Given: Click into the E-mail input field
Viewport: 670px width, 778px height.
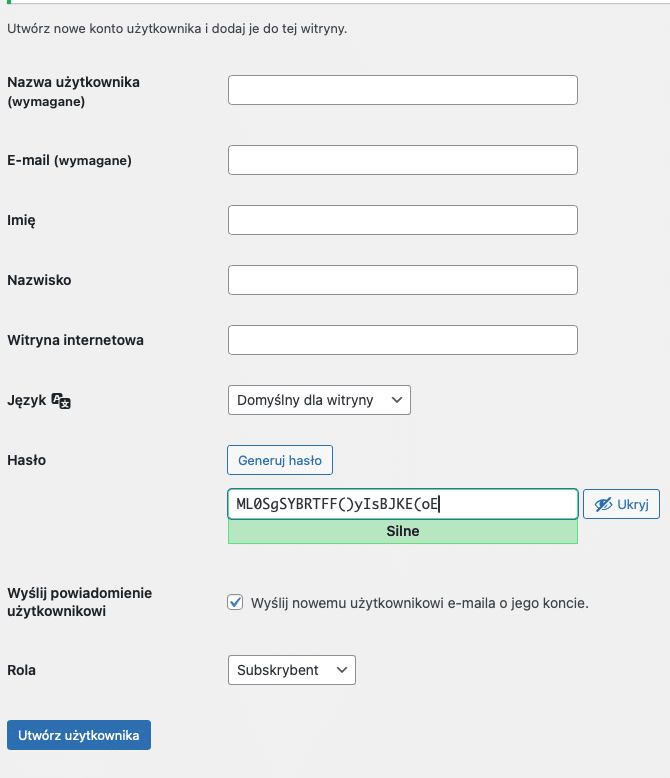Looking at the screenshot, I should [402, 160].
